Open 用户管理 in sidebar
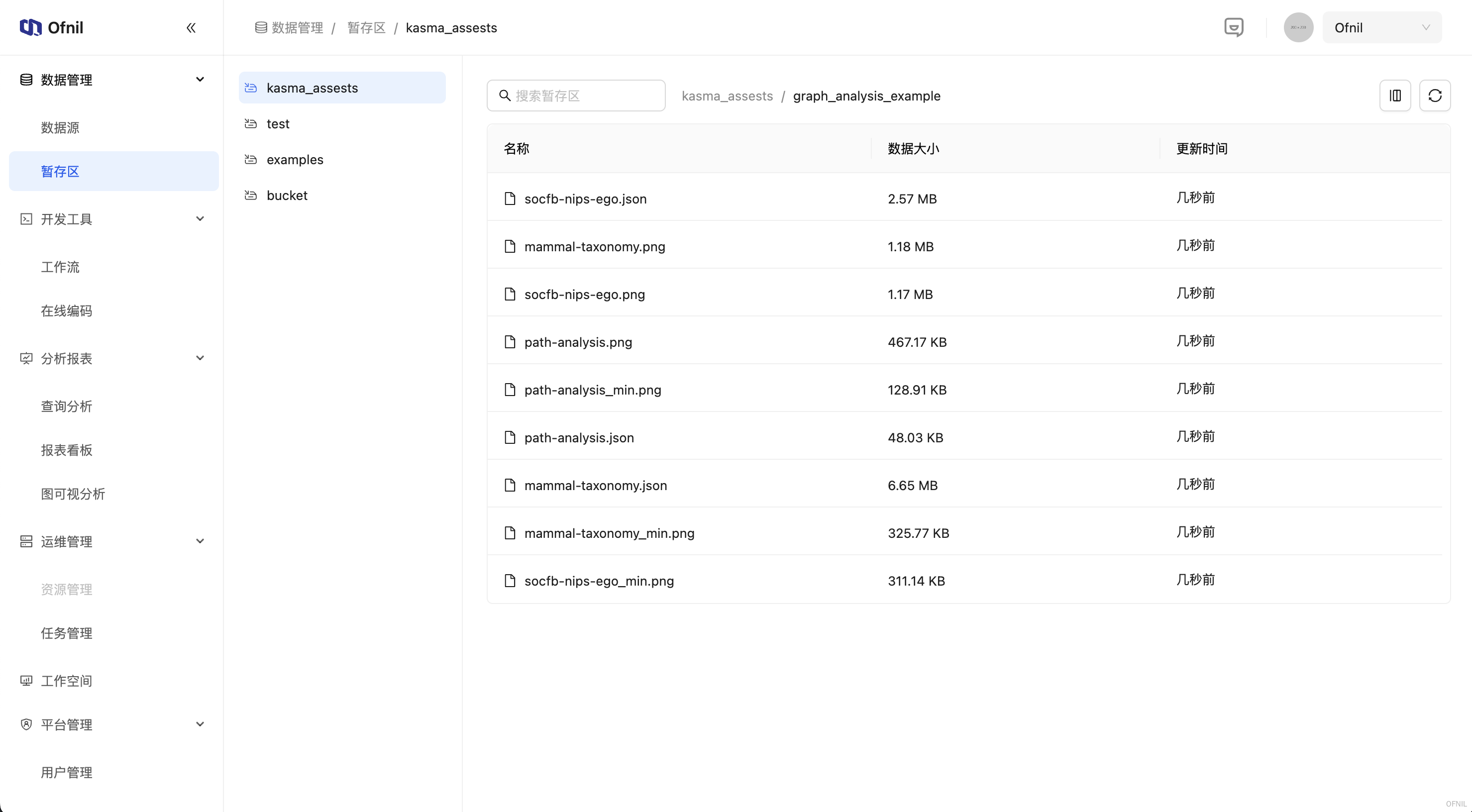 pyautogui.click(x=114, y=773)
